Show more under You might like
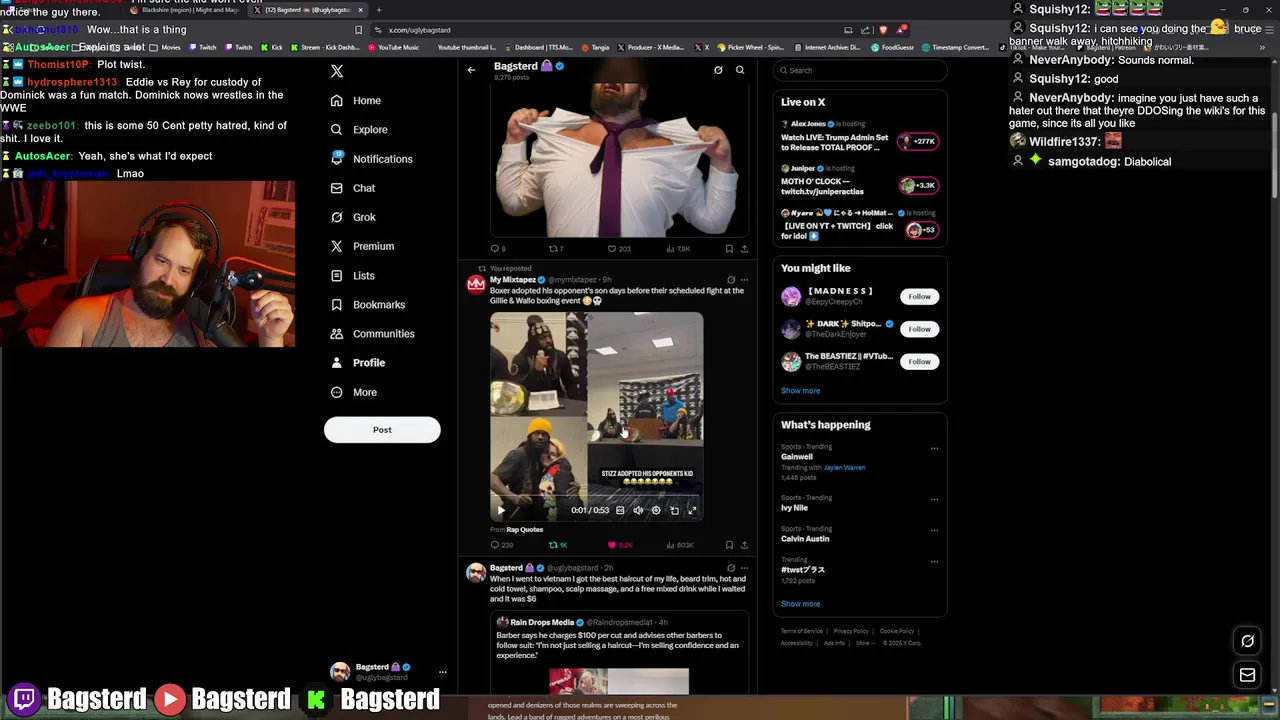The image size is (1280, 720). pyautogui.click(x=800, y=391)
